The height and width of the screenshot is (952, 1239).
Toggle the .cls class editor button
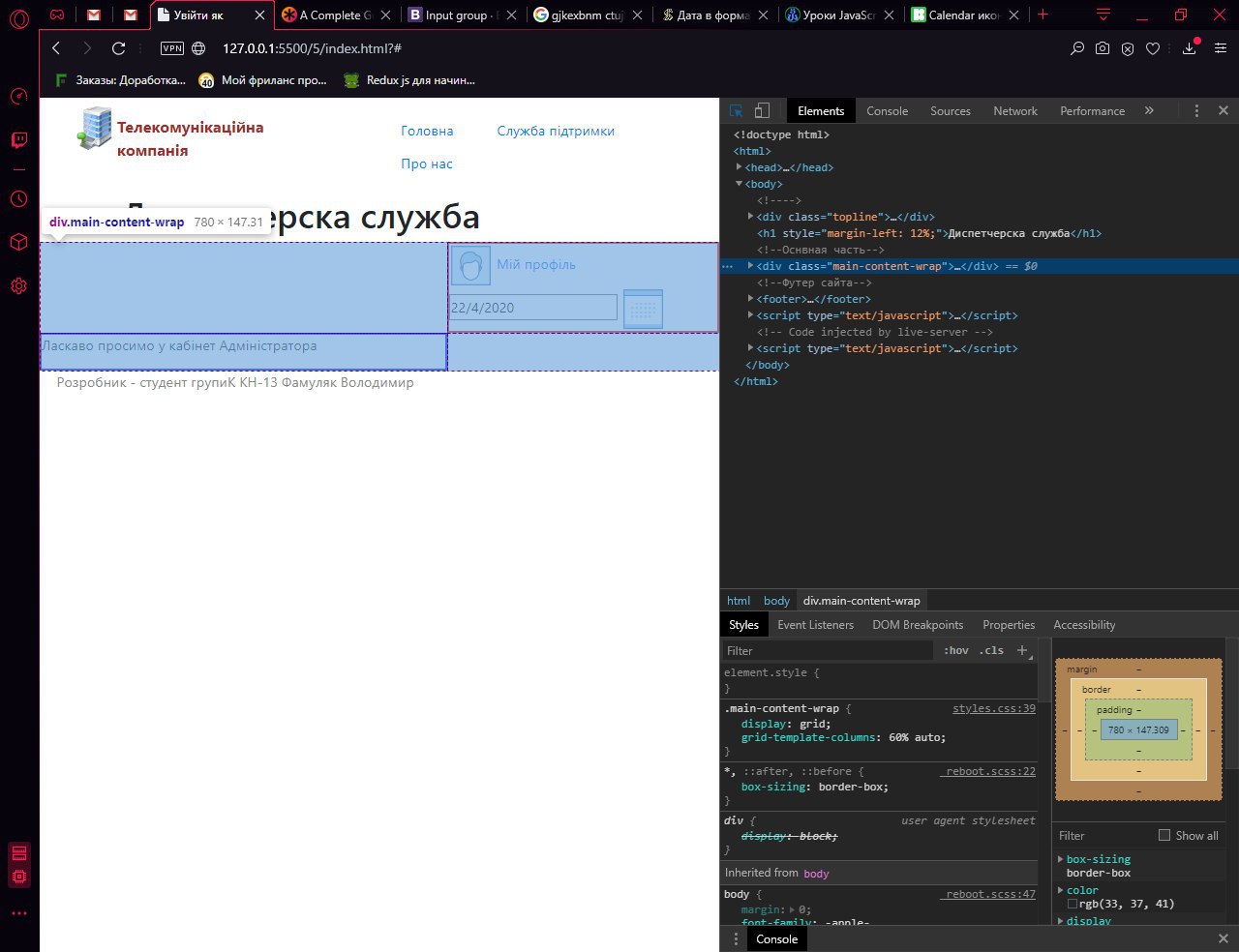(x=991, y=651)
